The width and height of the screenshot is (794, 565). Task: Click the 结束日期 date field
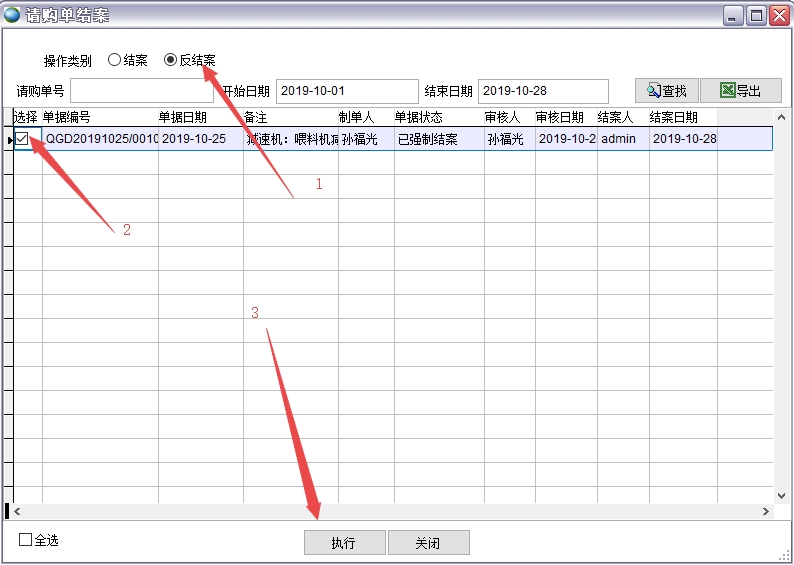pos(542,91)
